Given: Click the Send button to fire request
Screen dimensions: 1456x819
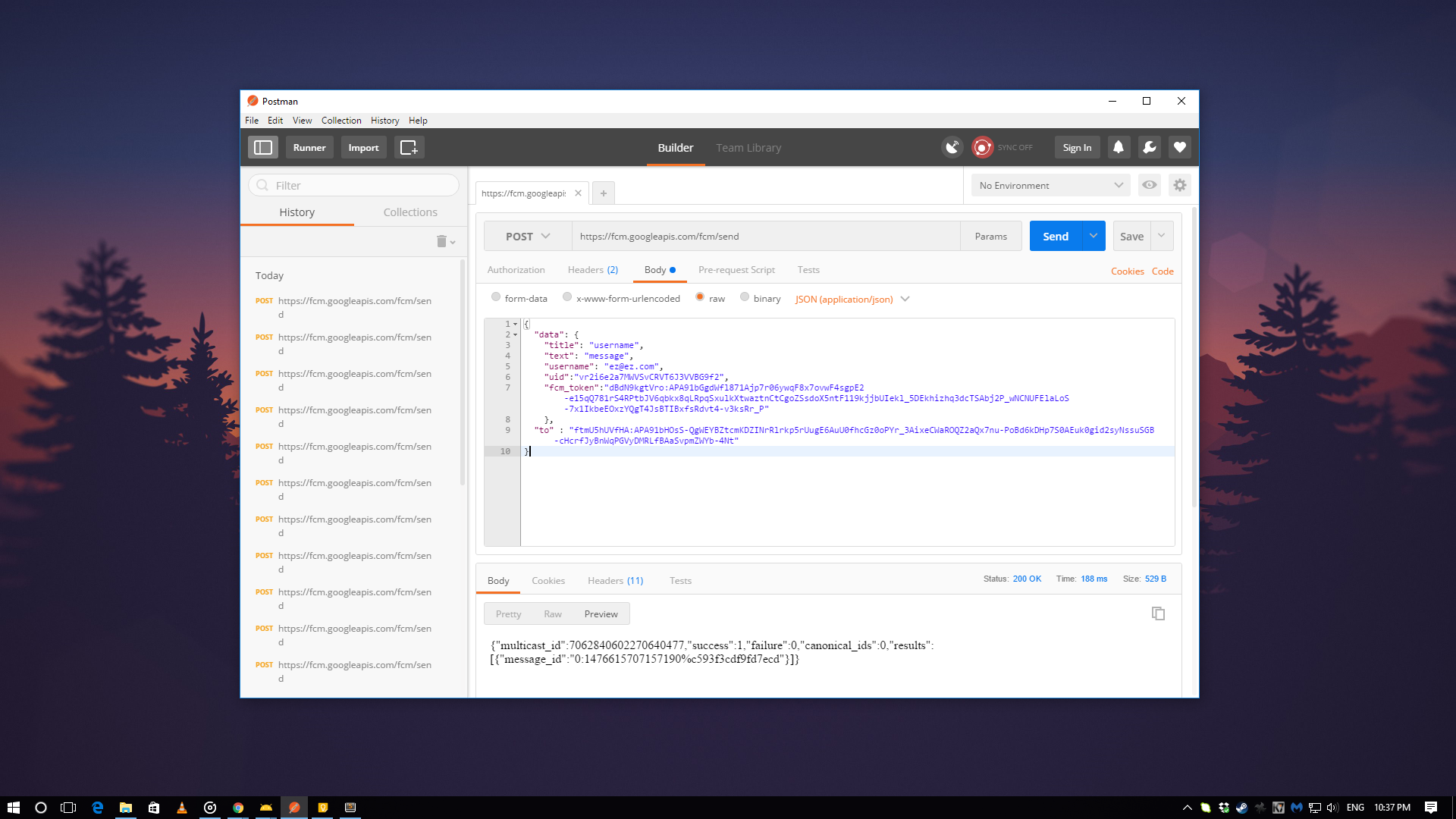Looking at the screenshot, I should (1055, 236).
